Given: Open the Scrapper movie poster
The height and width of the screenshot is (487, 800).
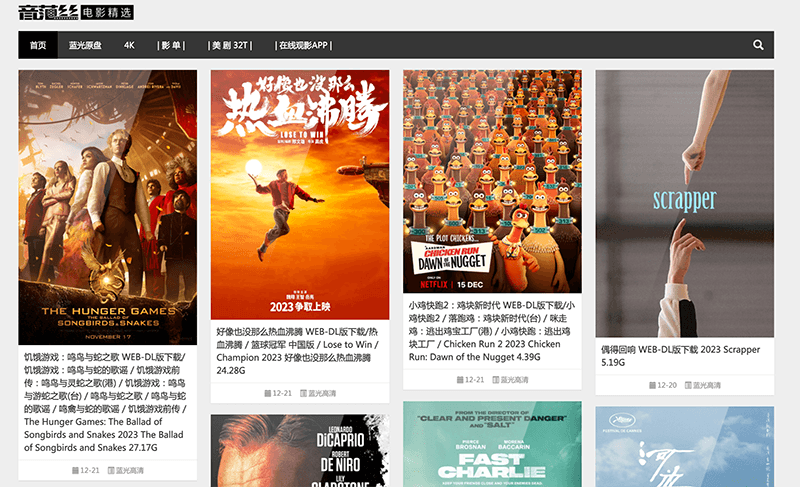Looking at the screenshot, I should click(685, 203).
